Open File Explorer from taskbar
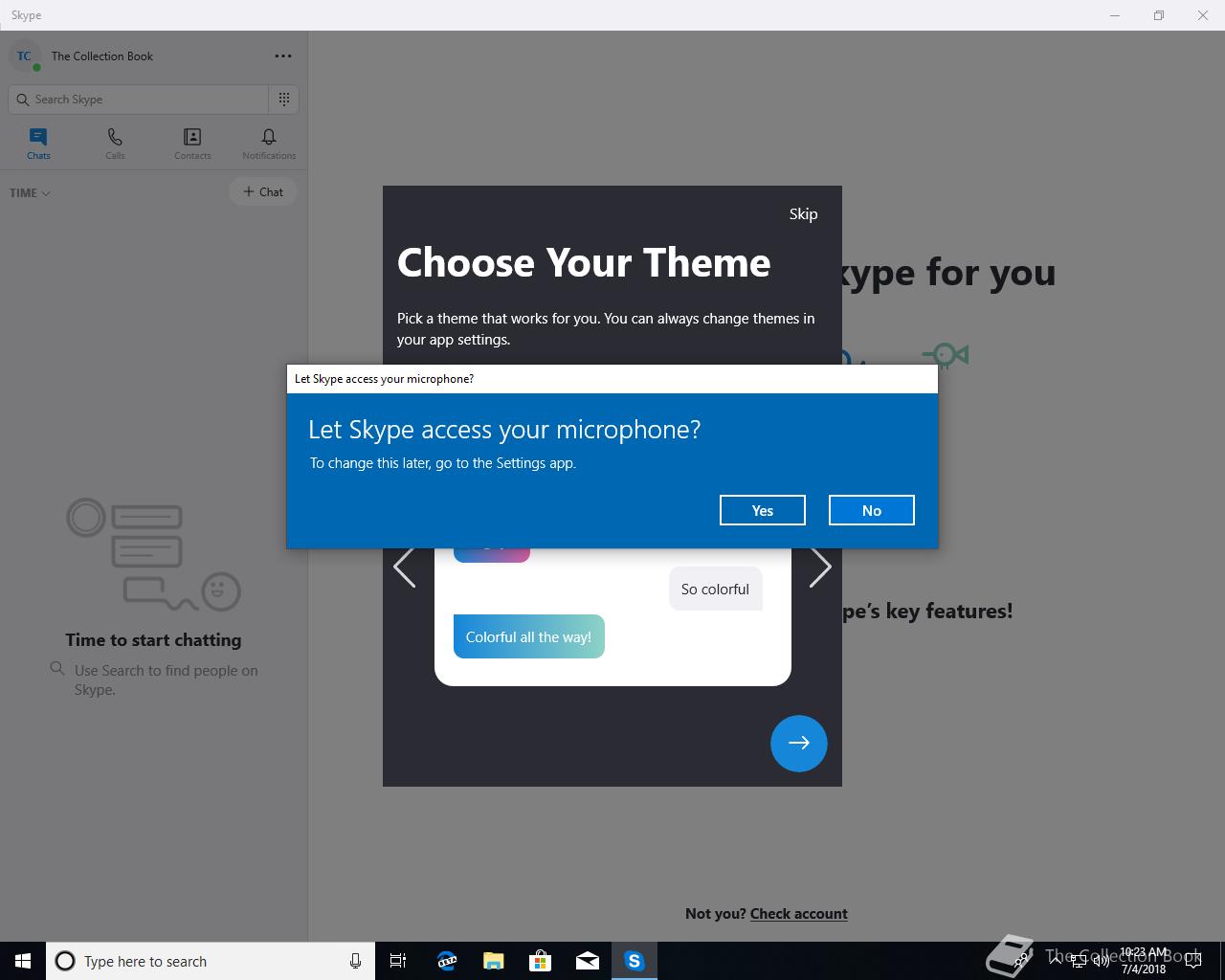Screen dimensions: 1225x980 coord(493,961)
